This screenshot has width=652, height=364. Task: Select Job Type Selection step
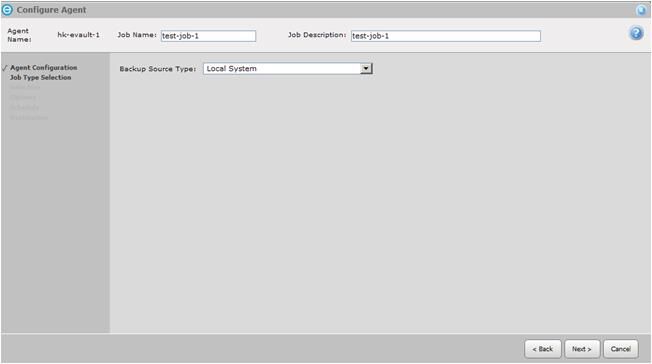click(41, 77)
